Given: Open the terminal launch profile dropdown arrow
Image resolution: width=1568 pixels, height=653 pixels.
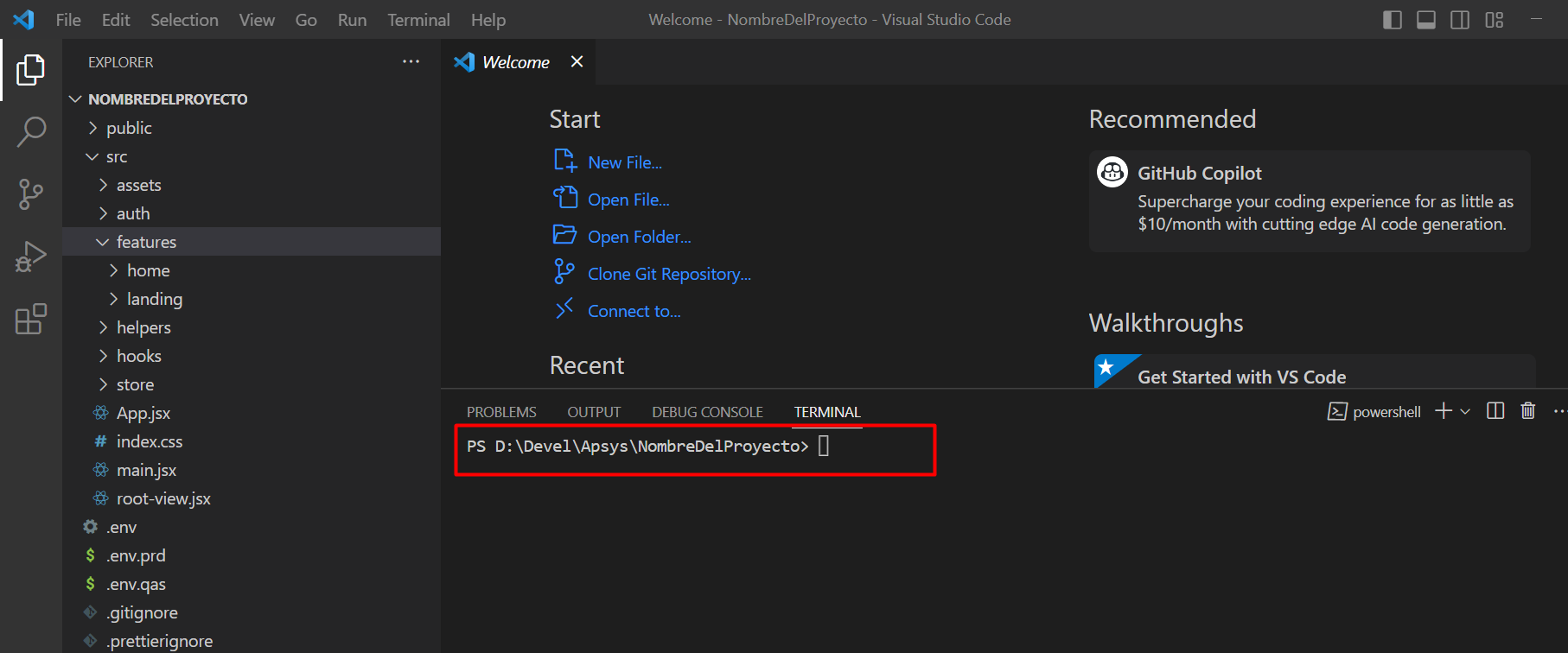Looking at the screenshot, I should coord(1465,412).
